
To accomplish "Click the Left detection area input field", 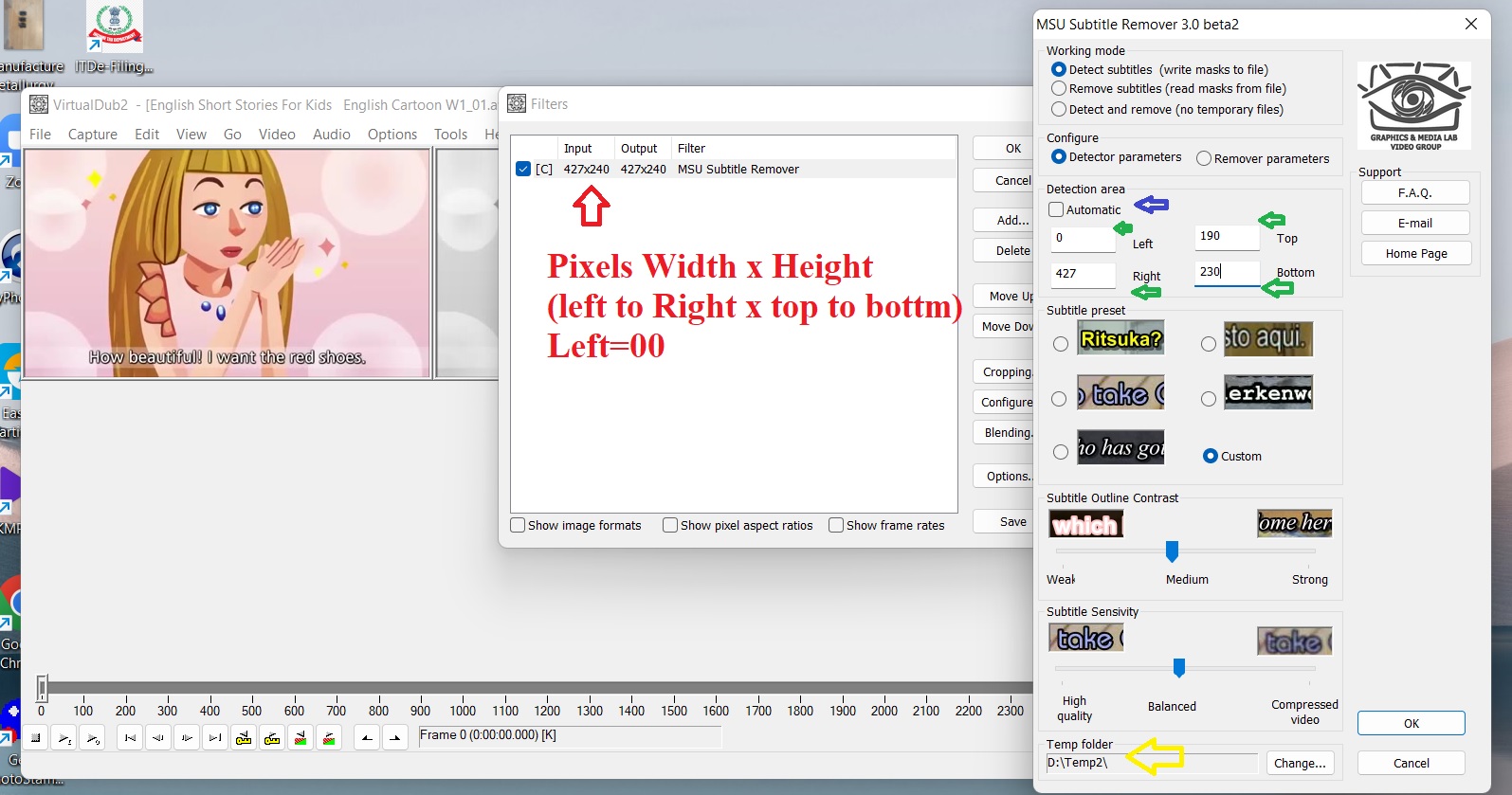I will [1084, 238].
